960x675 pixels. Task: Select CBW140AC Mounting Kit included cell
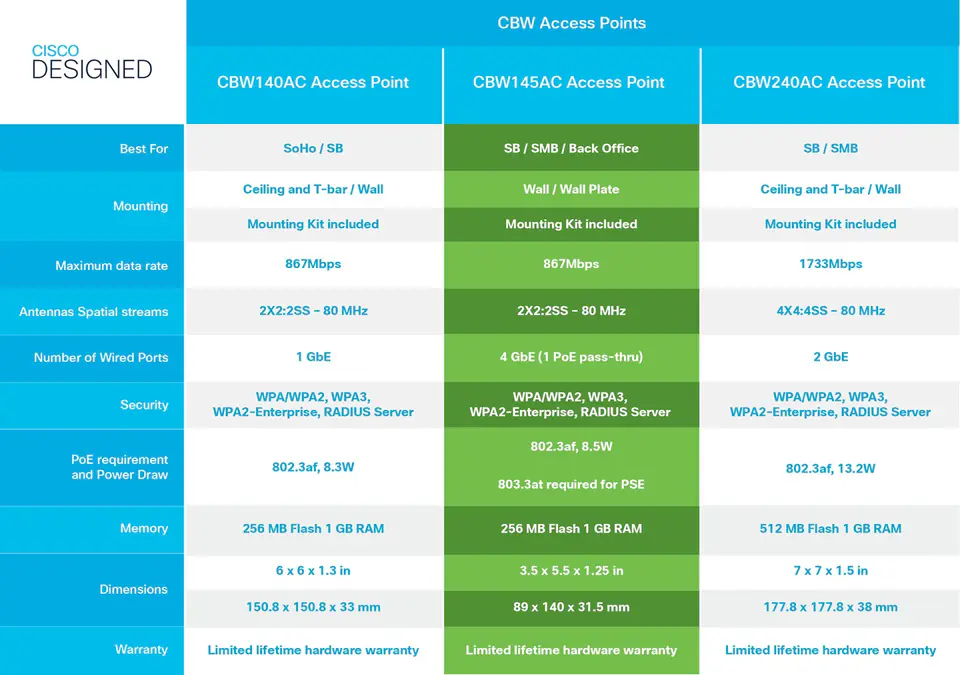click(313, 224)
